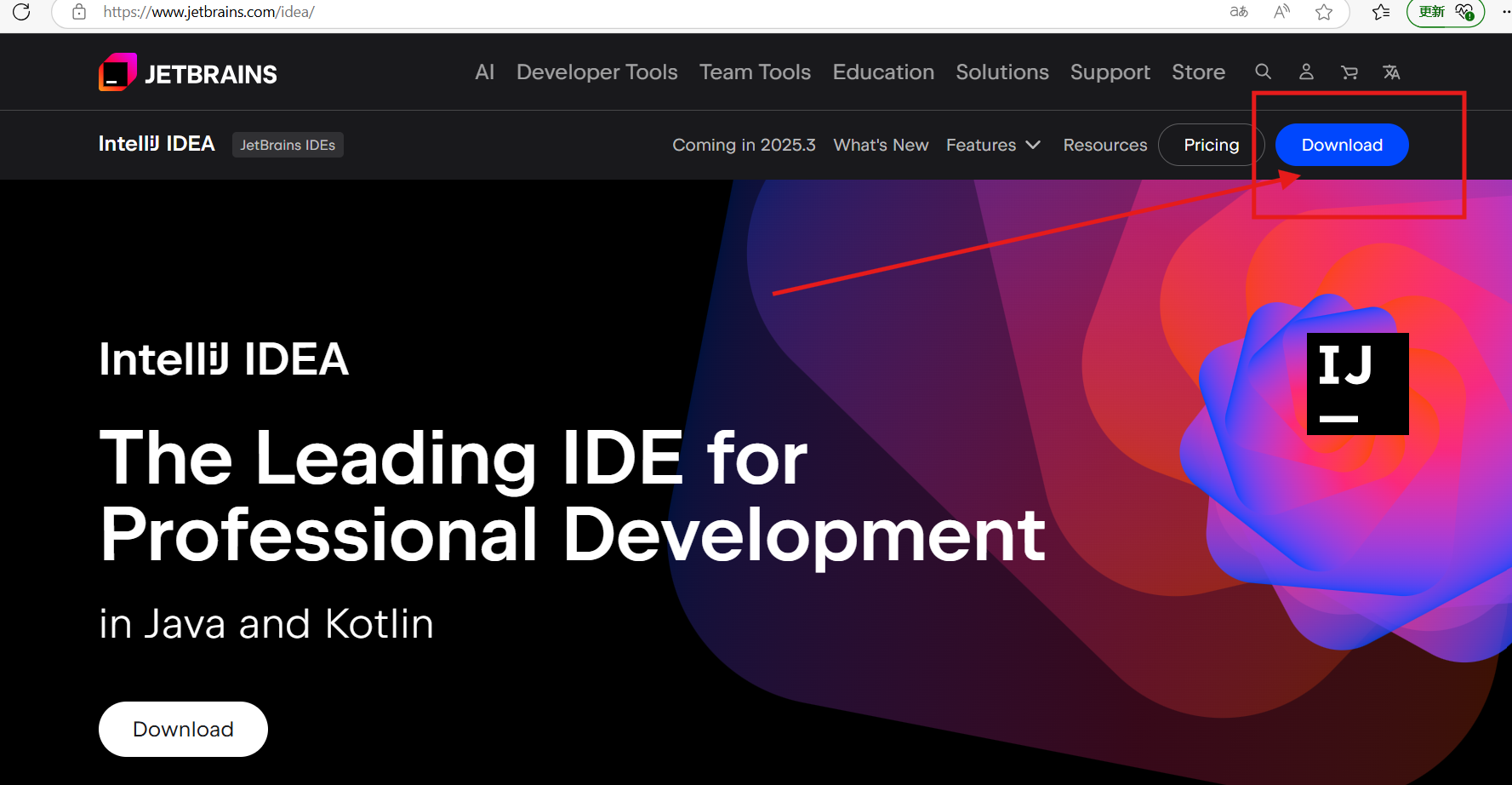The width and height of the screenshot is (1512, 785).
Task: Reload the page with the refresh icon
Action: click(21, 12)
